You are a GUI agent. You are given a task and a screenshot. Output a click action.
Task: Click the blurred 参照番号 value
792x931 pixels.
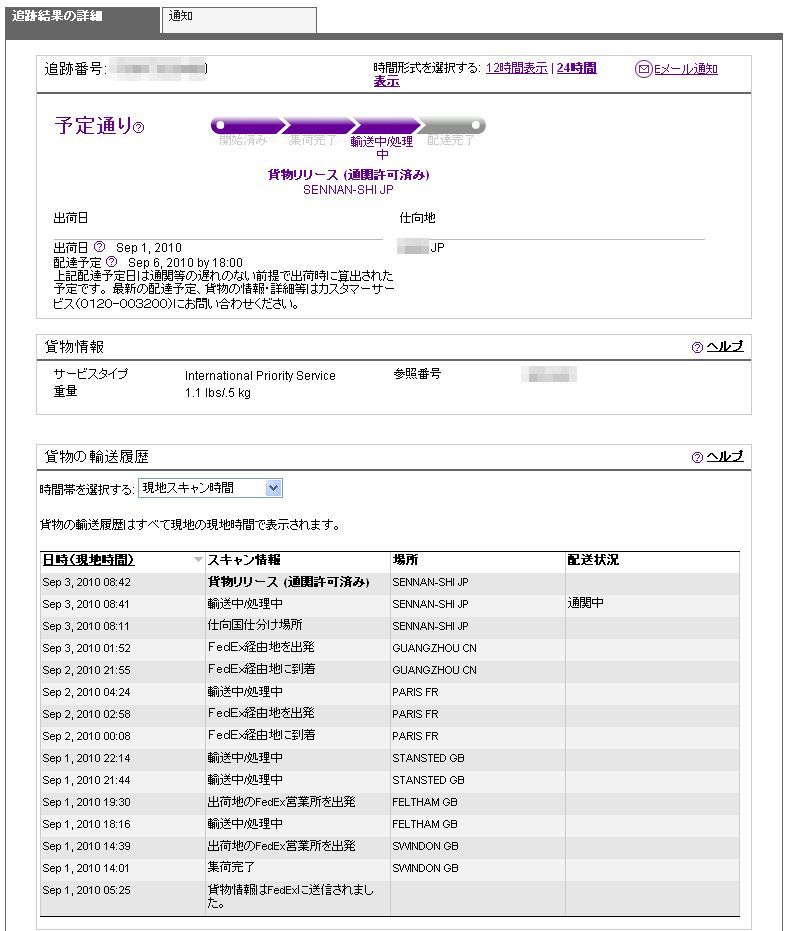pos(549,374)
